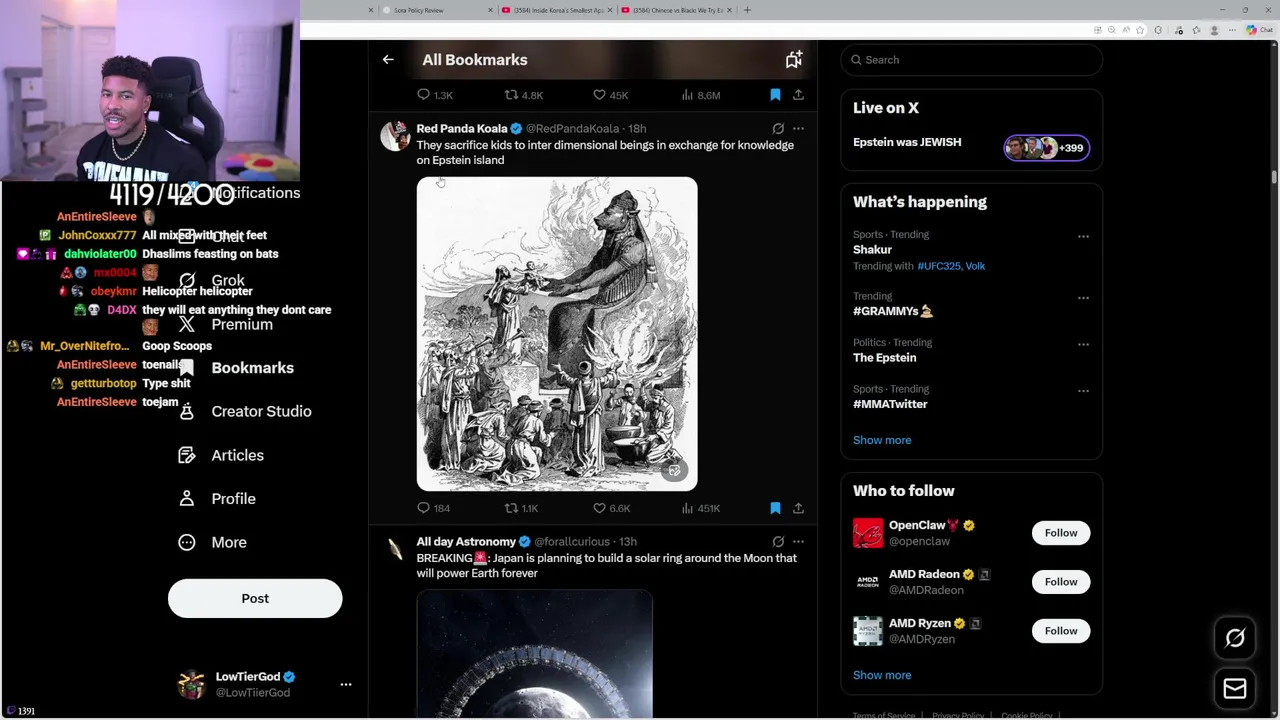More options for #GRAMMYs trend

tap(1083, 298)
